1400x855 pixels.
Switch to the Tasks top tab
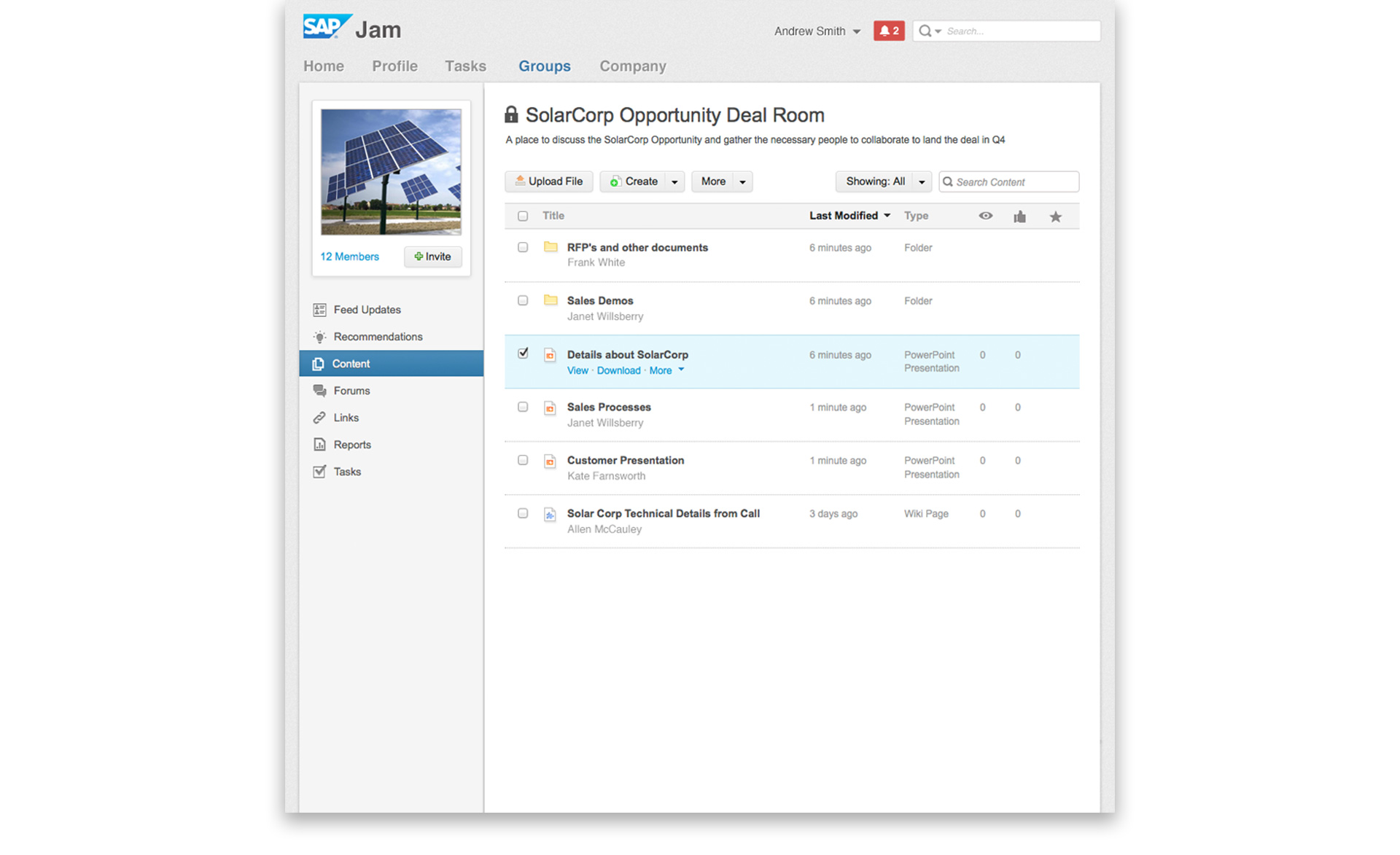pyautogui.click(x=465, y=66)
